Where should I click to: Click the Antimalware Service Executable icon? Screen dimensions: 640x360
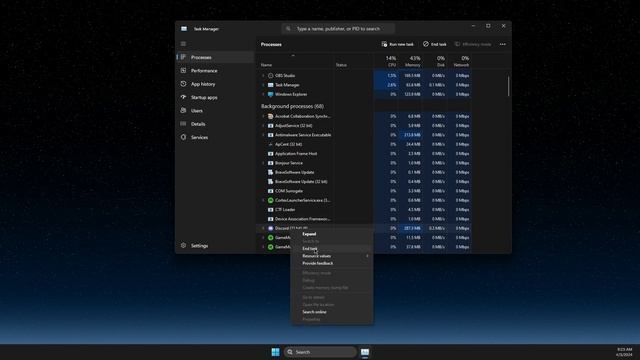click(270, 135)
